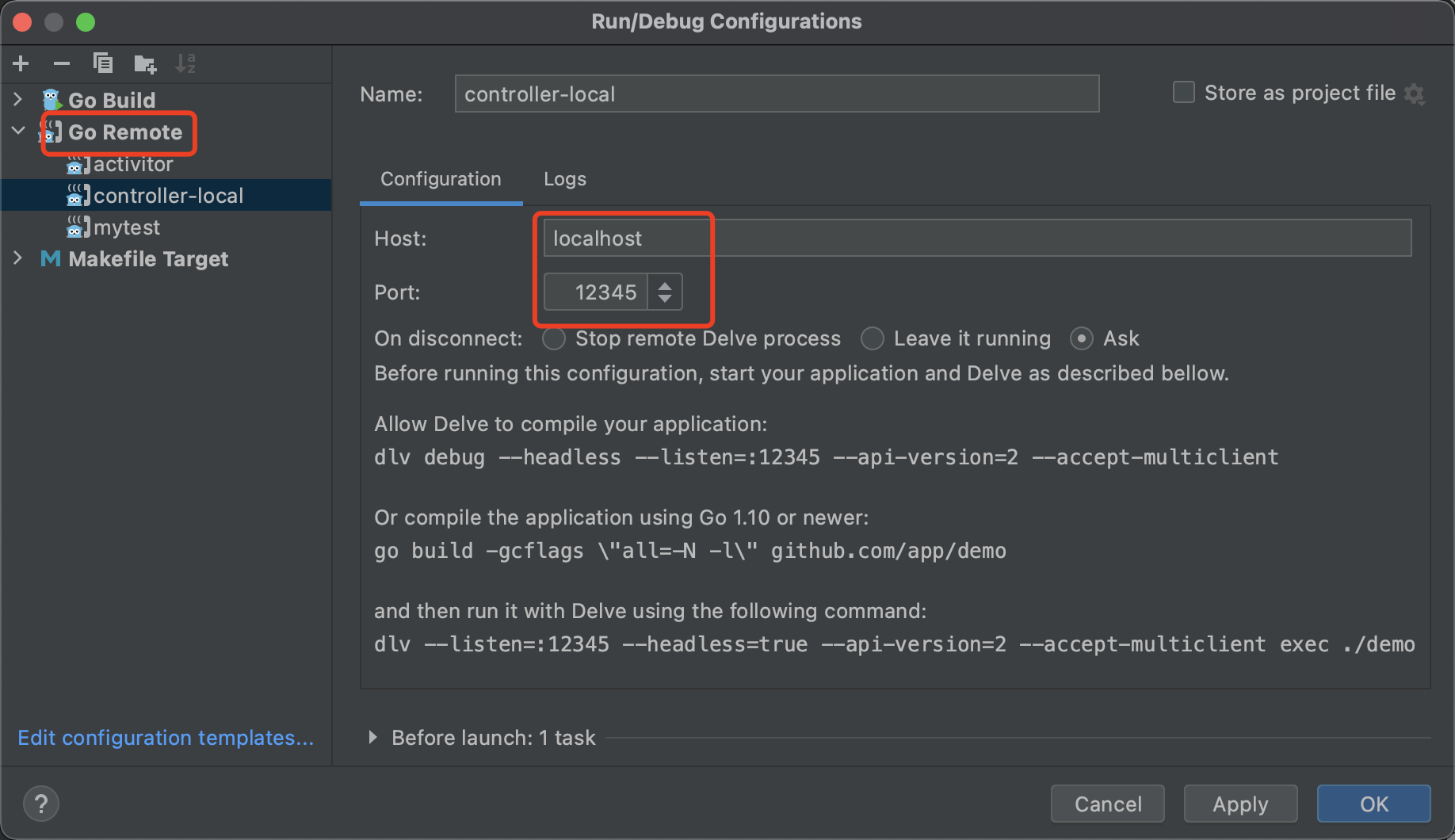Viewport: 1455px width, 840px height.
Task: Open Edit configuration templates link
Action: pos(166,738)
